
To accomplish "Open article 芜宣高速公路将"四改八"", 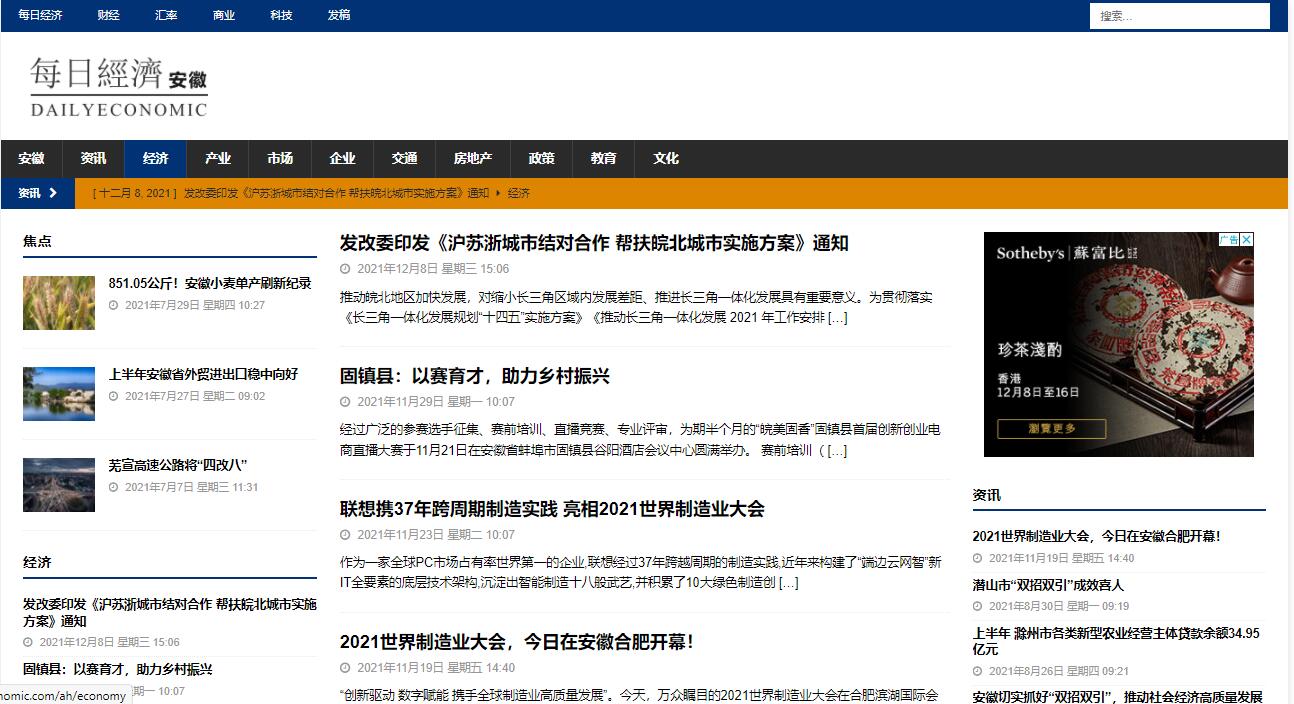I will pos(178,465).
